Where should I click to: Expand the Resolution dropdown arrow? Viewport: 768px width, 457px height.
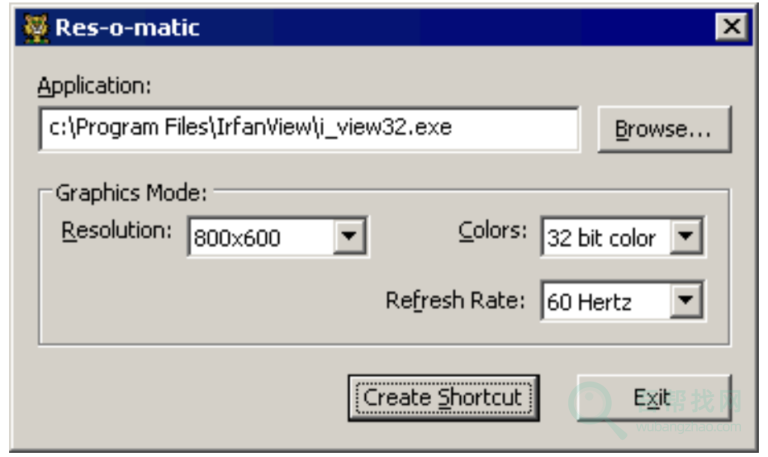[349, 238]
